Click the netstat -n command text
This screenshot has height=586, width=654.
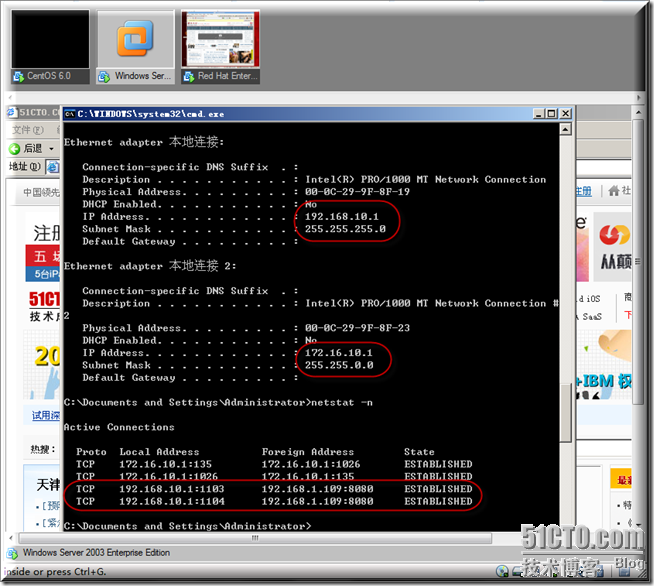342,402
